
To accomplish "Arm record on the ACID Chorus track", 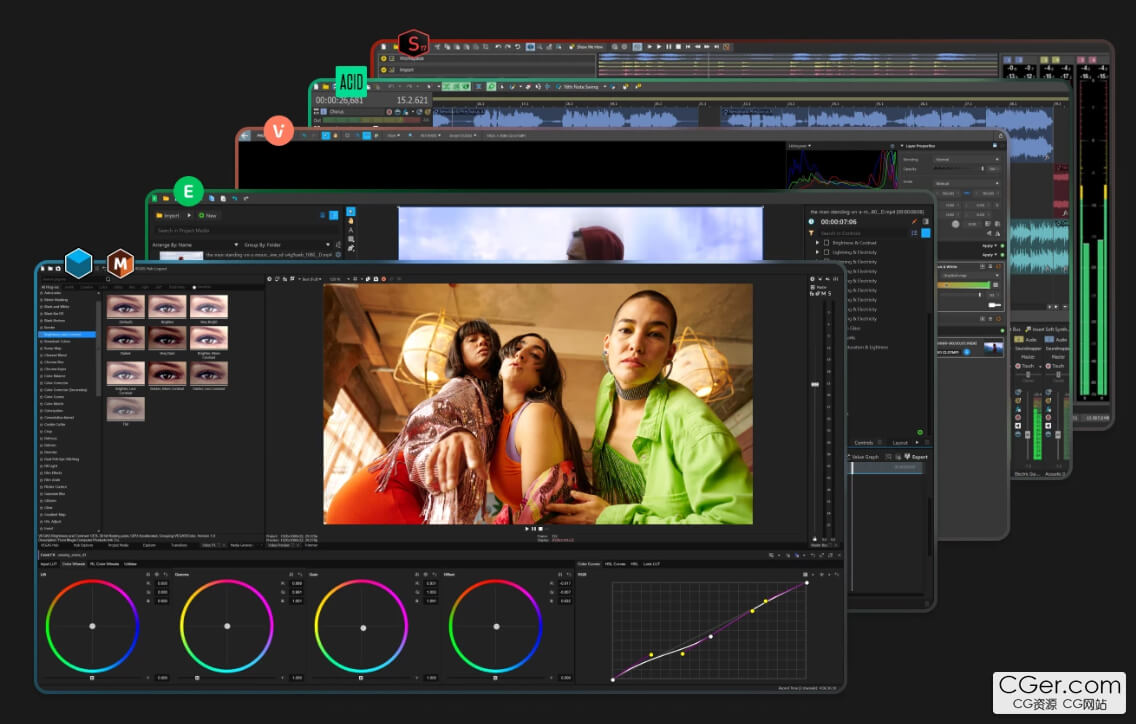I will coord(390,112).
